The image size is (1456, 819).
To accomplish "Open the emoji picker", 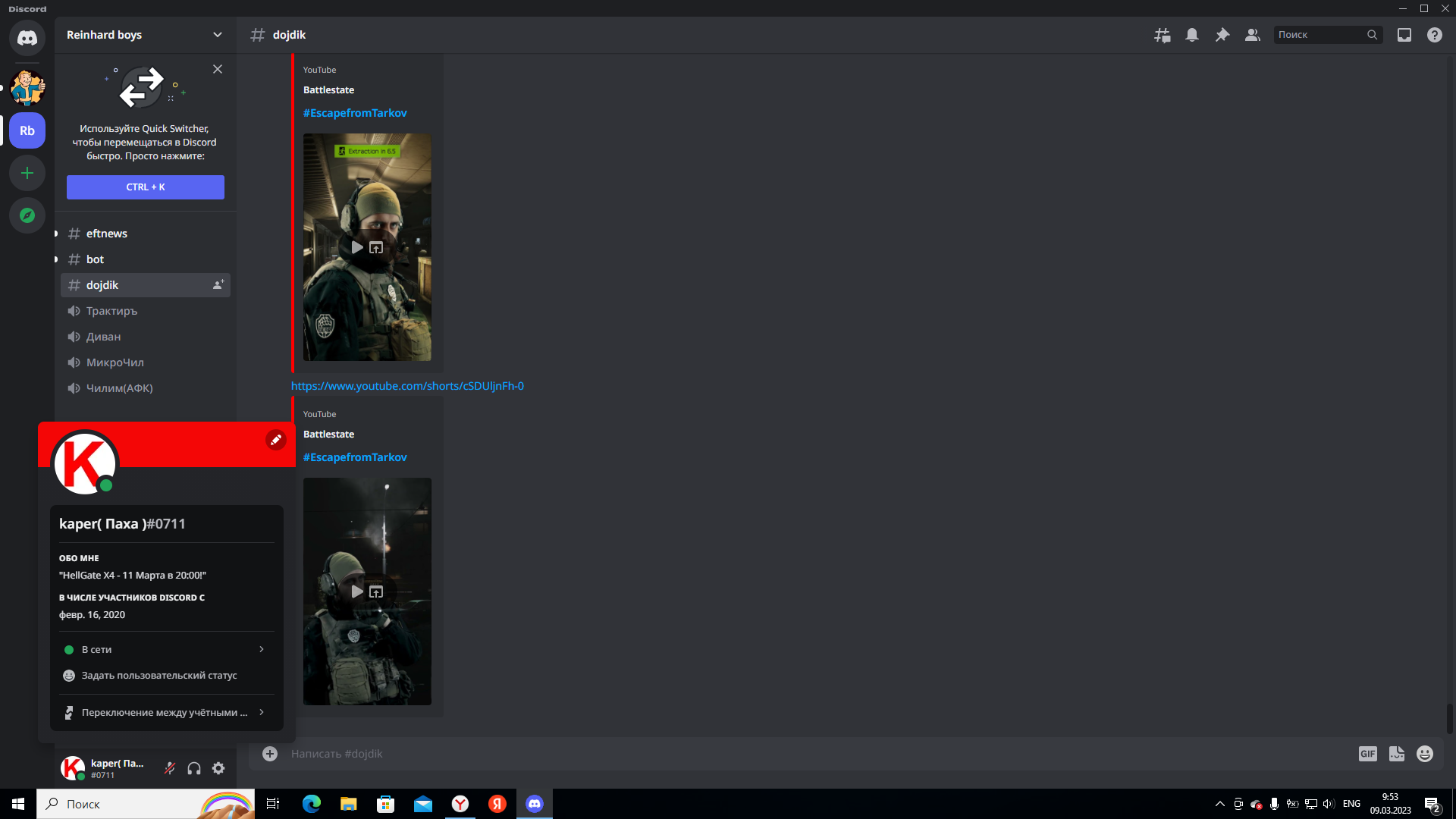I will 1425,754.
